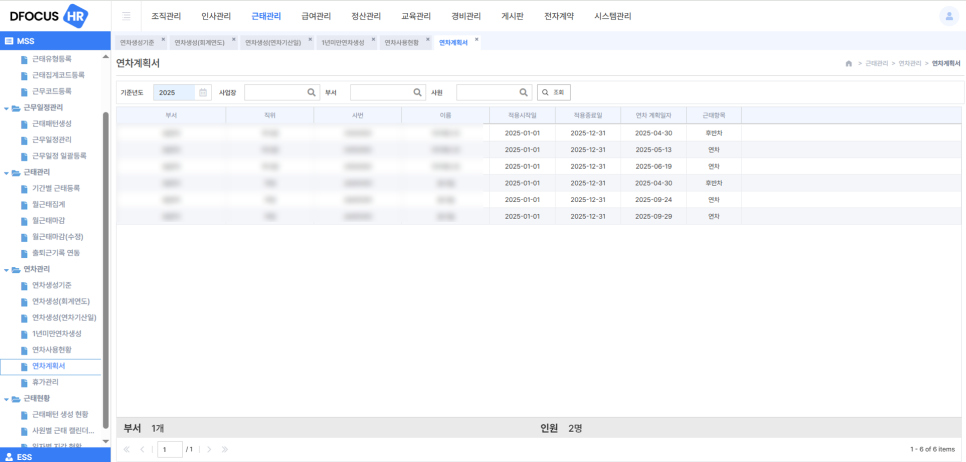Screen dimensions: 966x462
Task: Focus the 기준년도 2025 input field
Action: click(x=176, y=92)
